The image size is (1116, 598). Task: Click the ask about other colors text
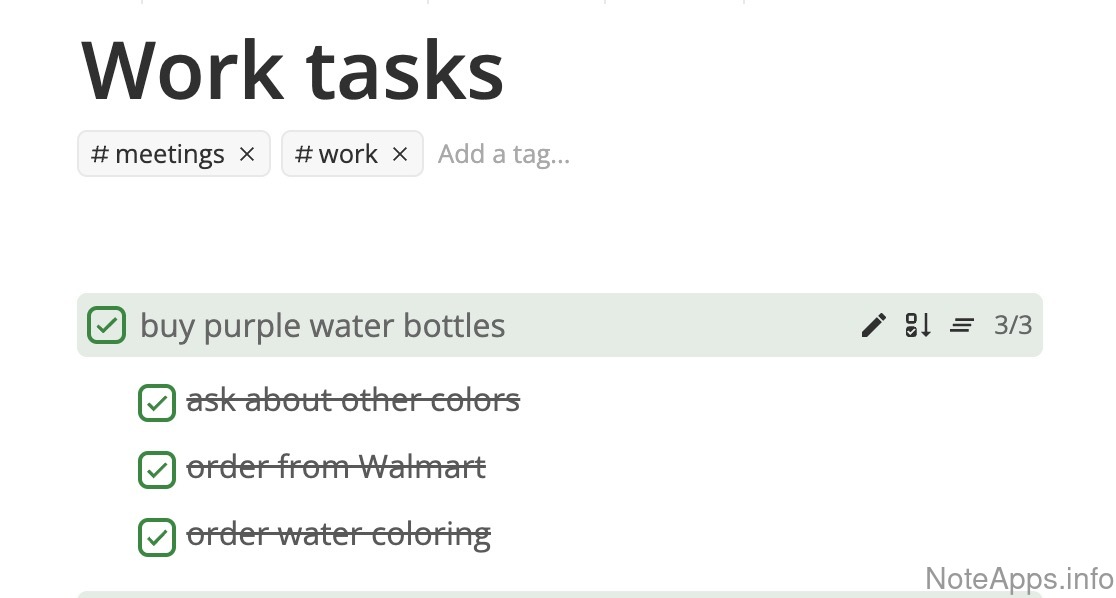click(x=353, y=400)
